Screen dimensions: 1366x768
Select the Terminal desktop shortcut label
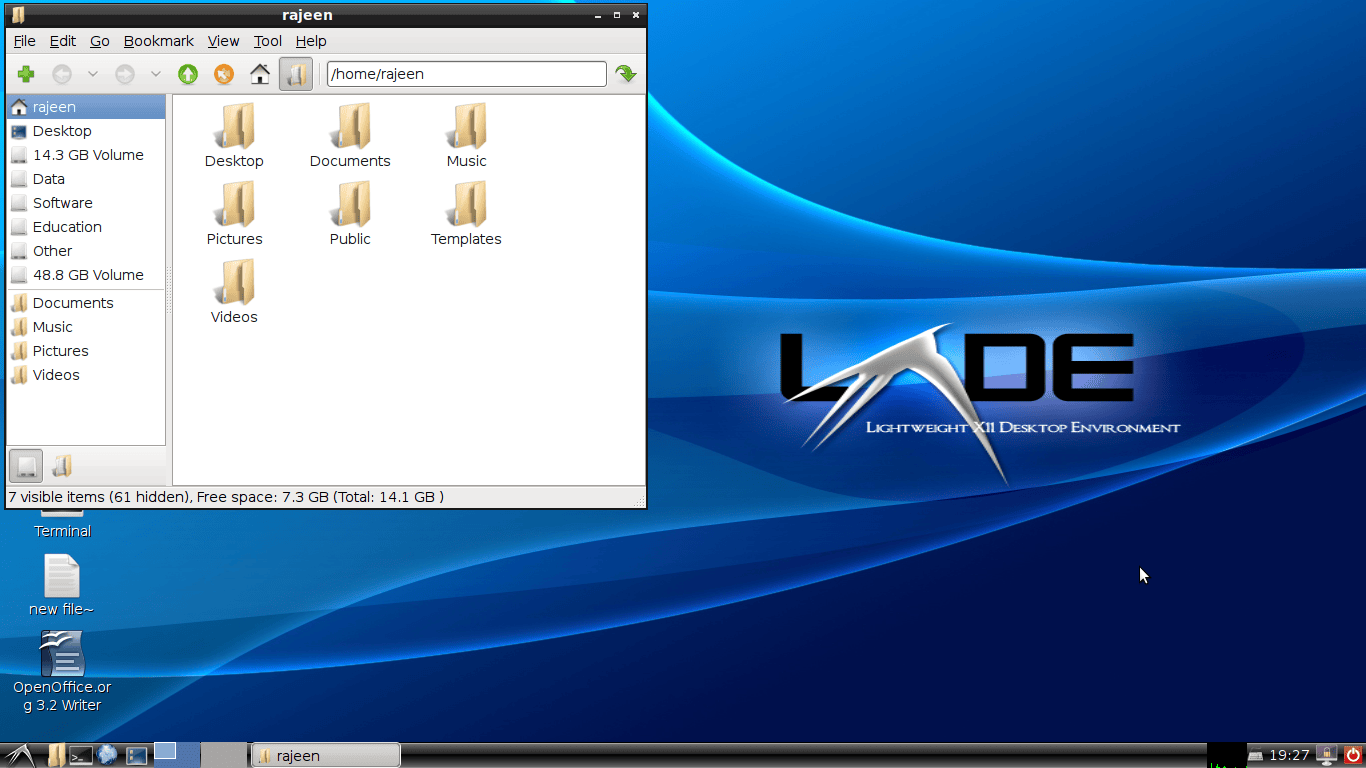pyautogui.click(x=63, y=531)
